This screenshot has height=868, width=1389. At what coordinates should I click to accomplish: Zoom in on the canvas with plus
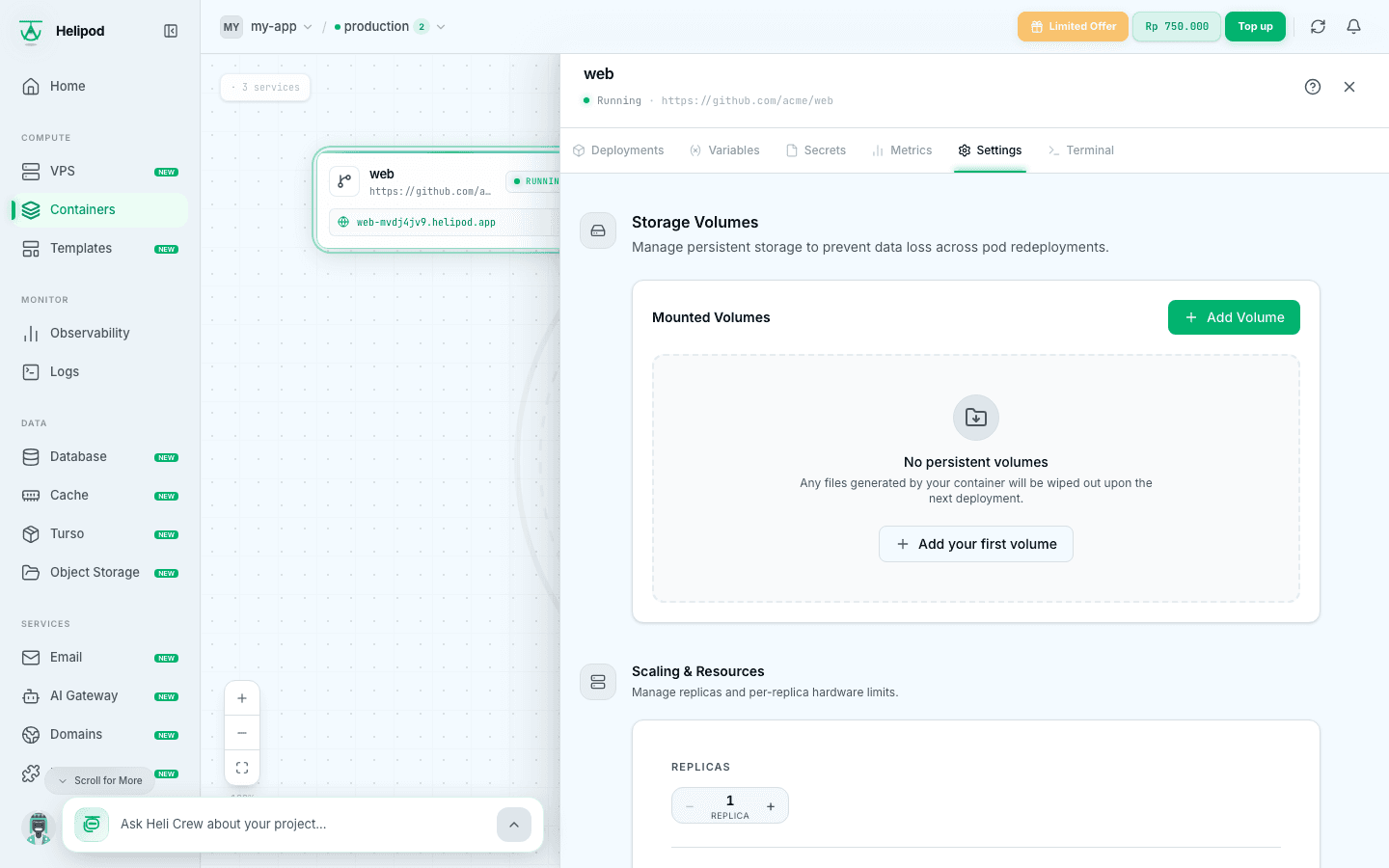pyautogui.click(x=242, y=698)
